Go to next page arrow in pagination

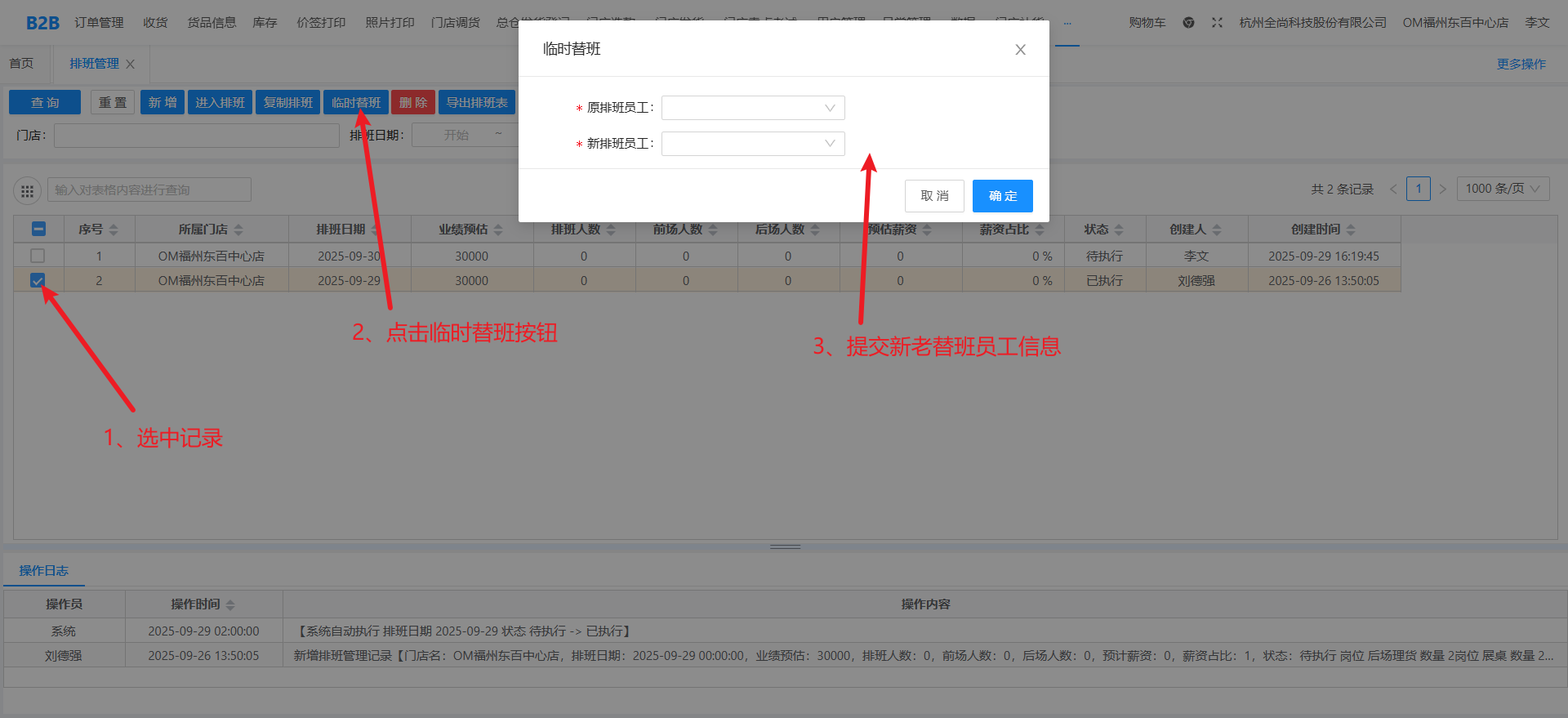click(x=1442, y=190)
